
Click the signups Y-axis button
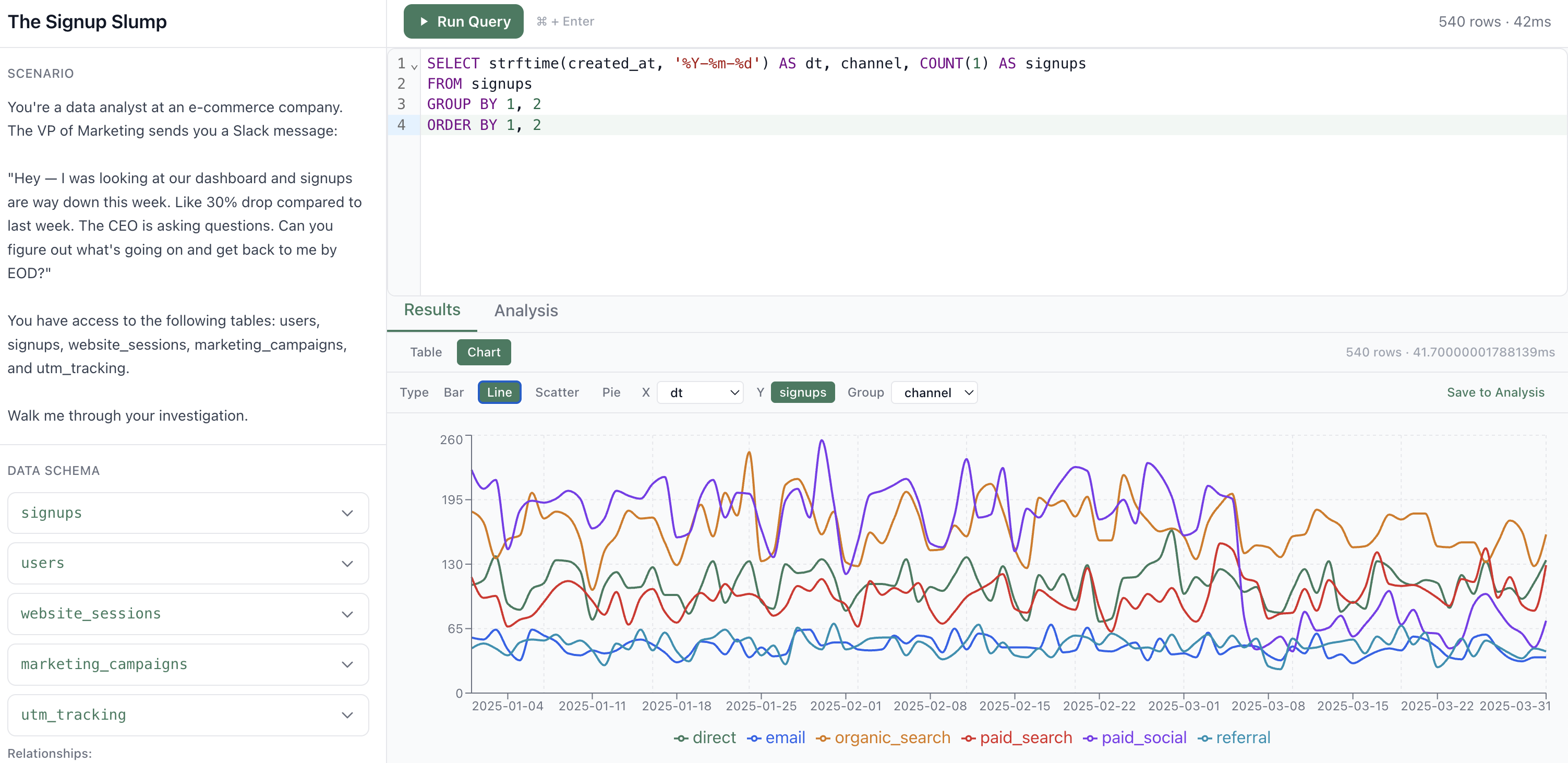(x=802, y=392)
